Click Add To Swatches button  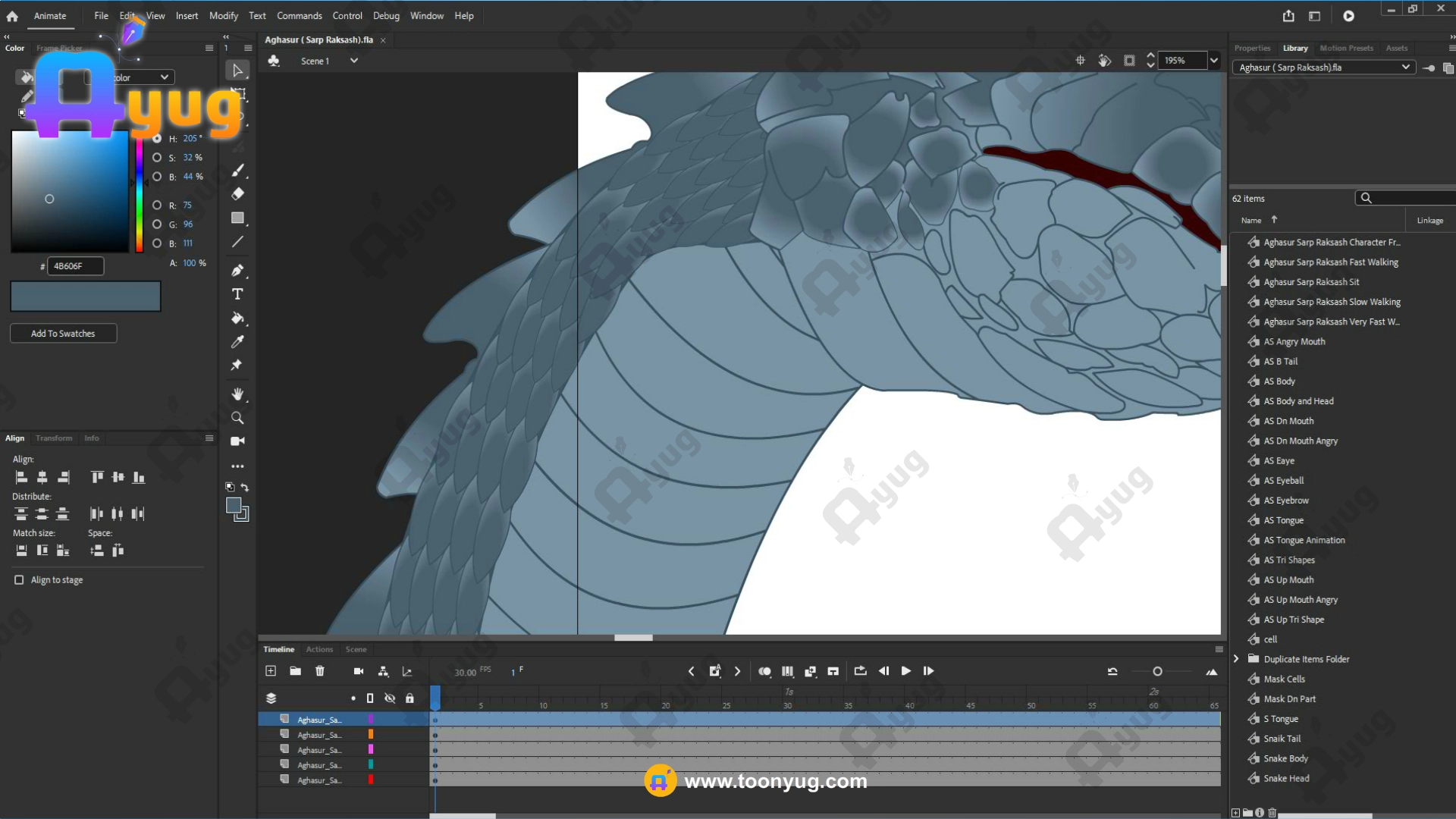(x=63, y=334)
